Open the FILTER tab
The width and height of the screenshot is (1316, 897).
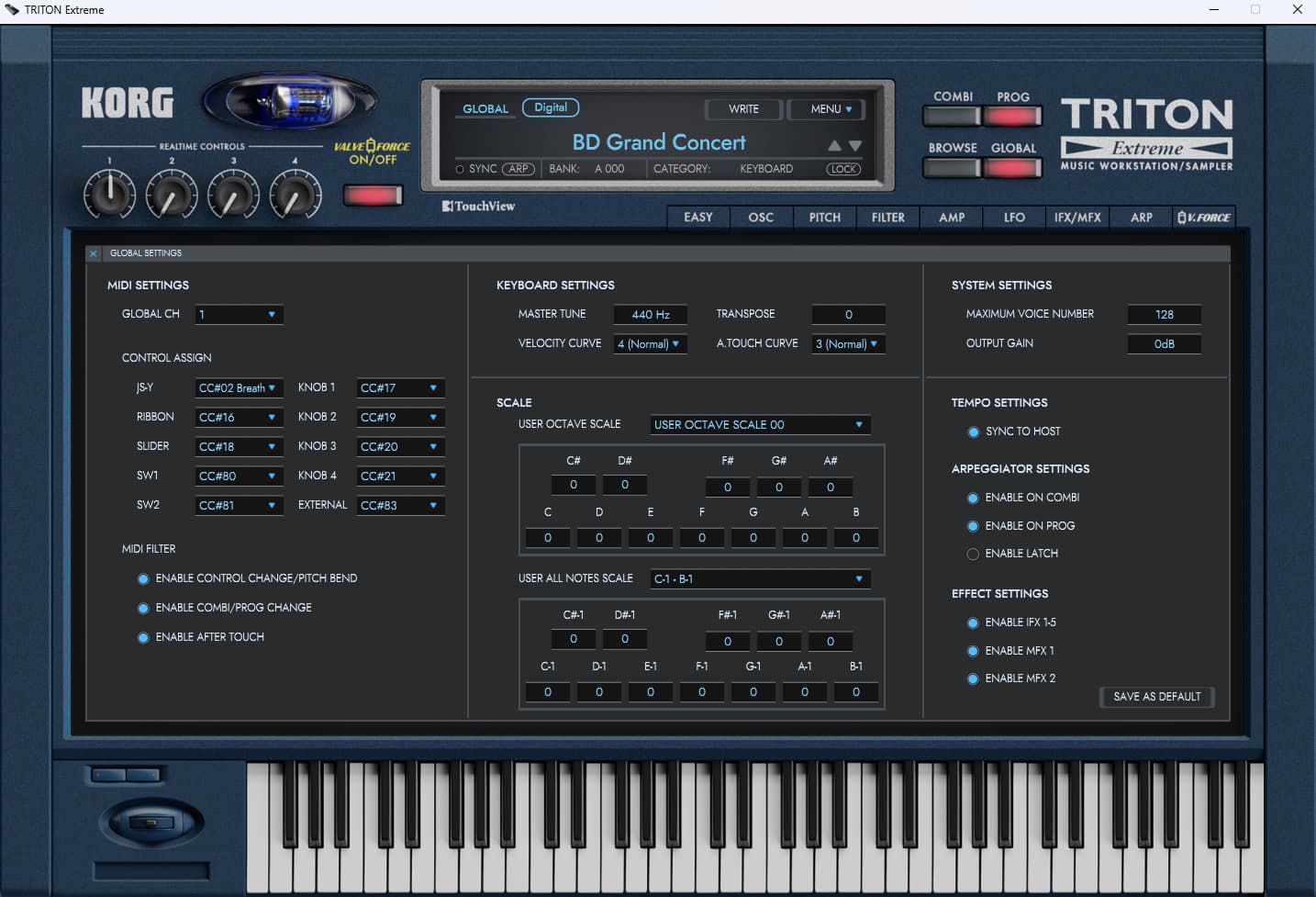[x=887, y=218]
